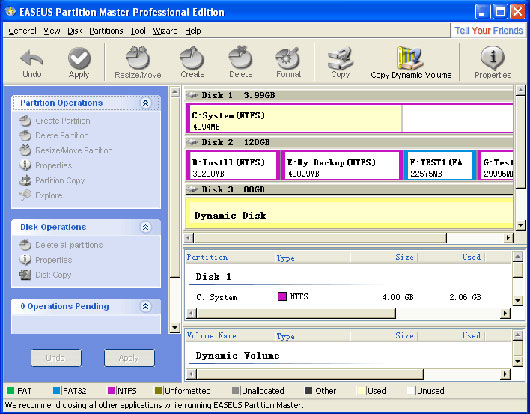Click the 2.06 GB used cell

465,297
